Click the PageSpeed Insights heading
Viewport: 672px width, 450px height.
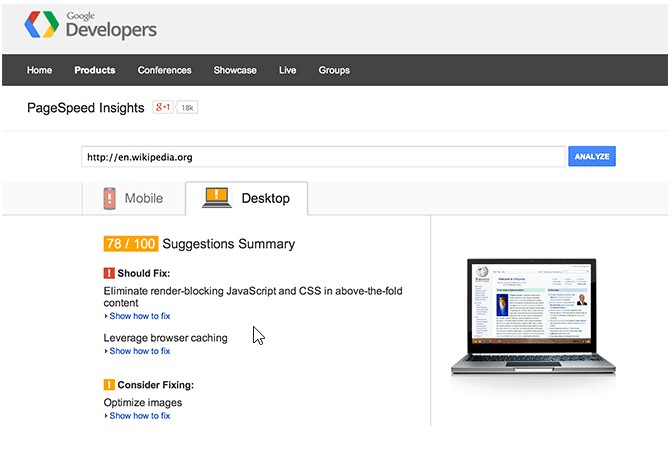[x=86, y=108]
